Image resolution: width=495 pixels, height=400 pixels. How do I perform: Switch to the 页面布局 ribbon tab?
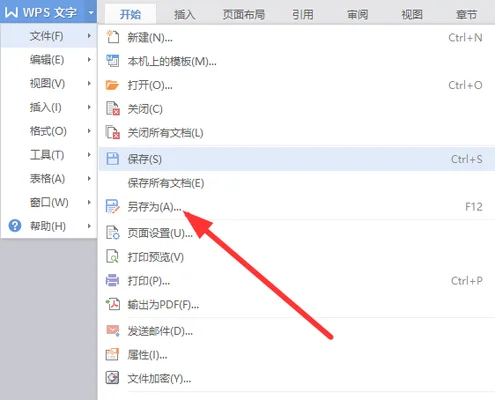(x=244, y=14)
